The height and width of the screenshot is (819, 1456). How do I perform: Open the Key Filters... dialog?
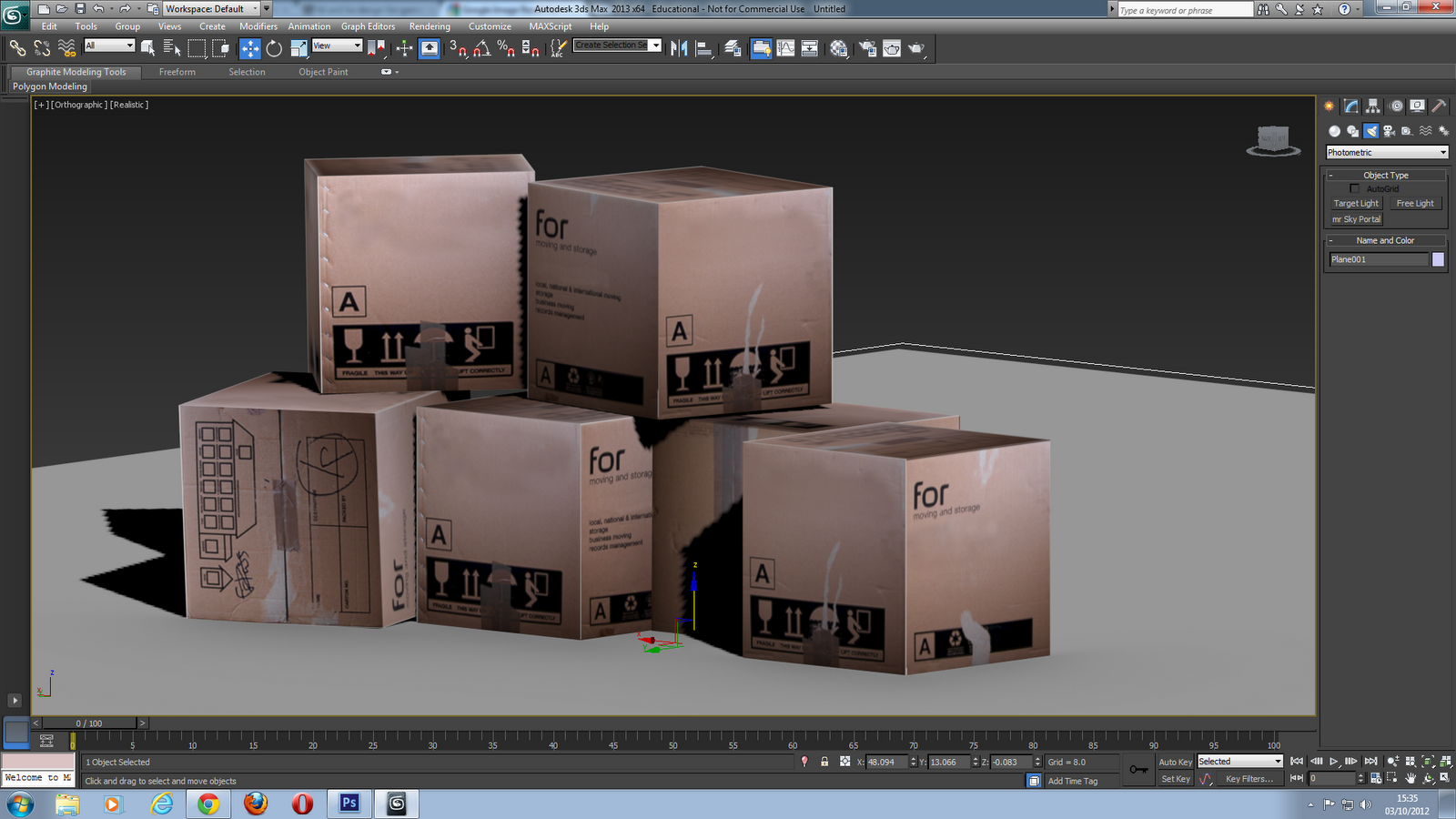[x=1249, y=779]
